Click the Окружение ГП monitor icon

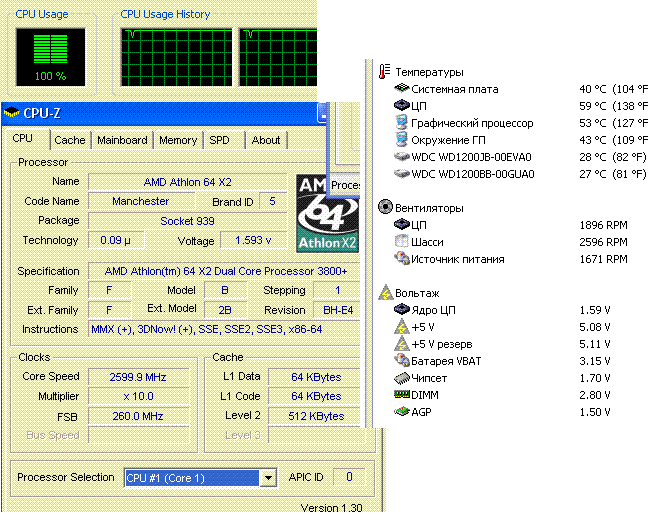coord(401,139)
